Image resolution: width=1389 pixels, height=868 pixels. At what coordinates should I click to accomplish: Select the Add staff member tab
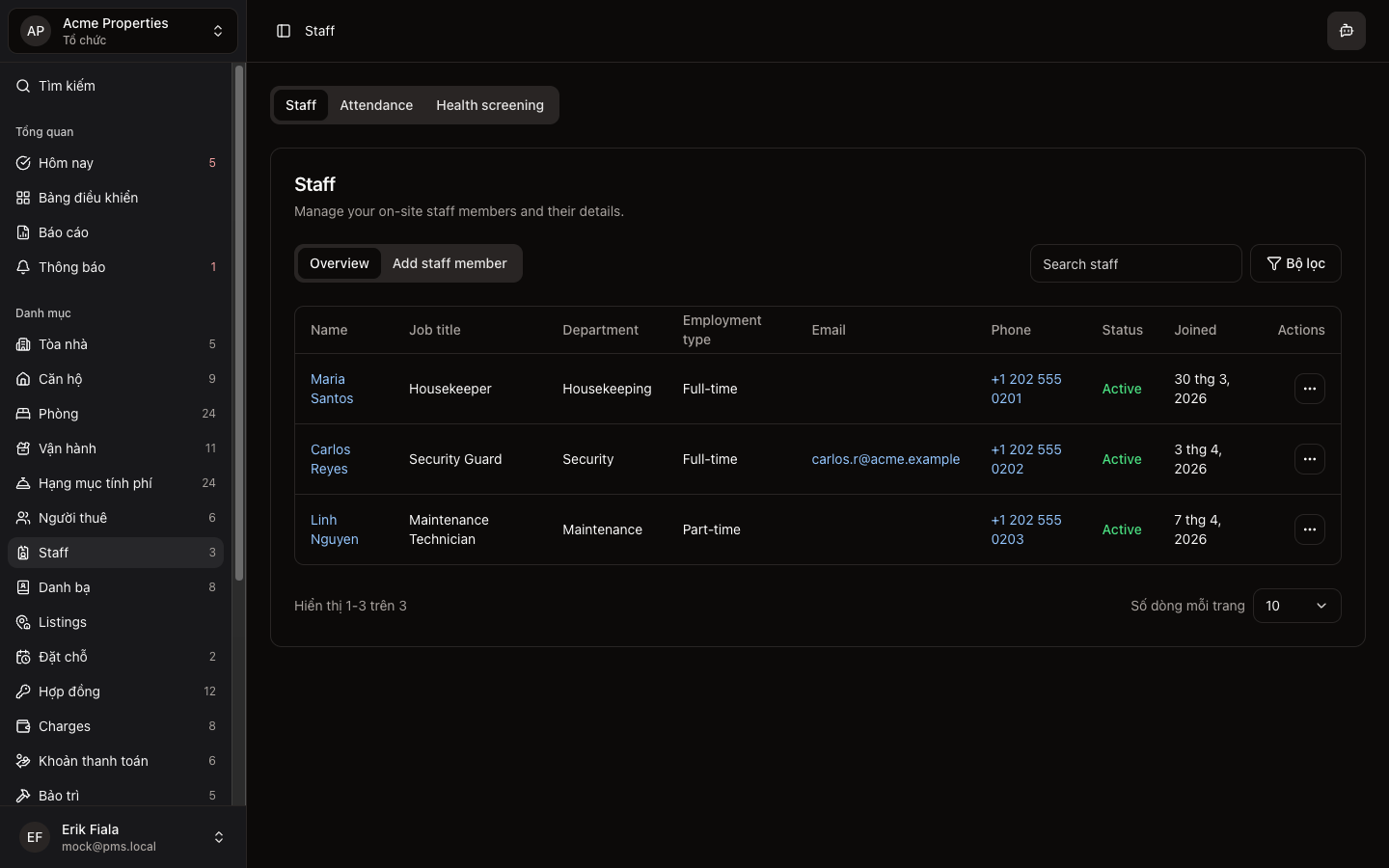point(449,263)
